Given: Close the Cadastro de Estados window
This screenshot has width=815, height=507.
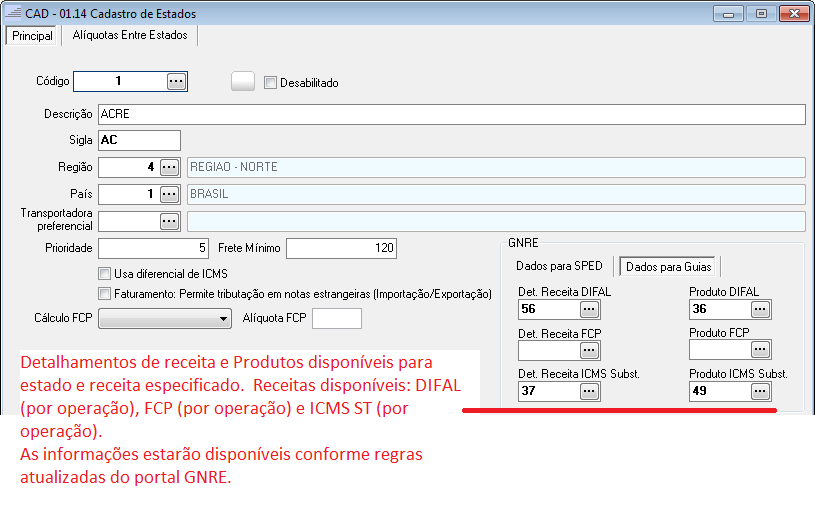Looking at the screenshot, I should tap(794, 14).
